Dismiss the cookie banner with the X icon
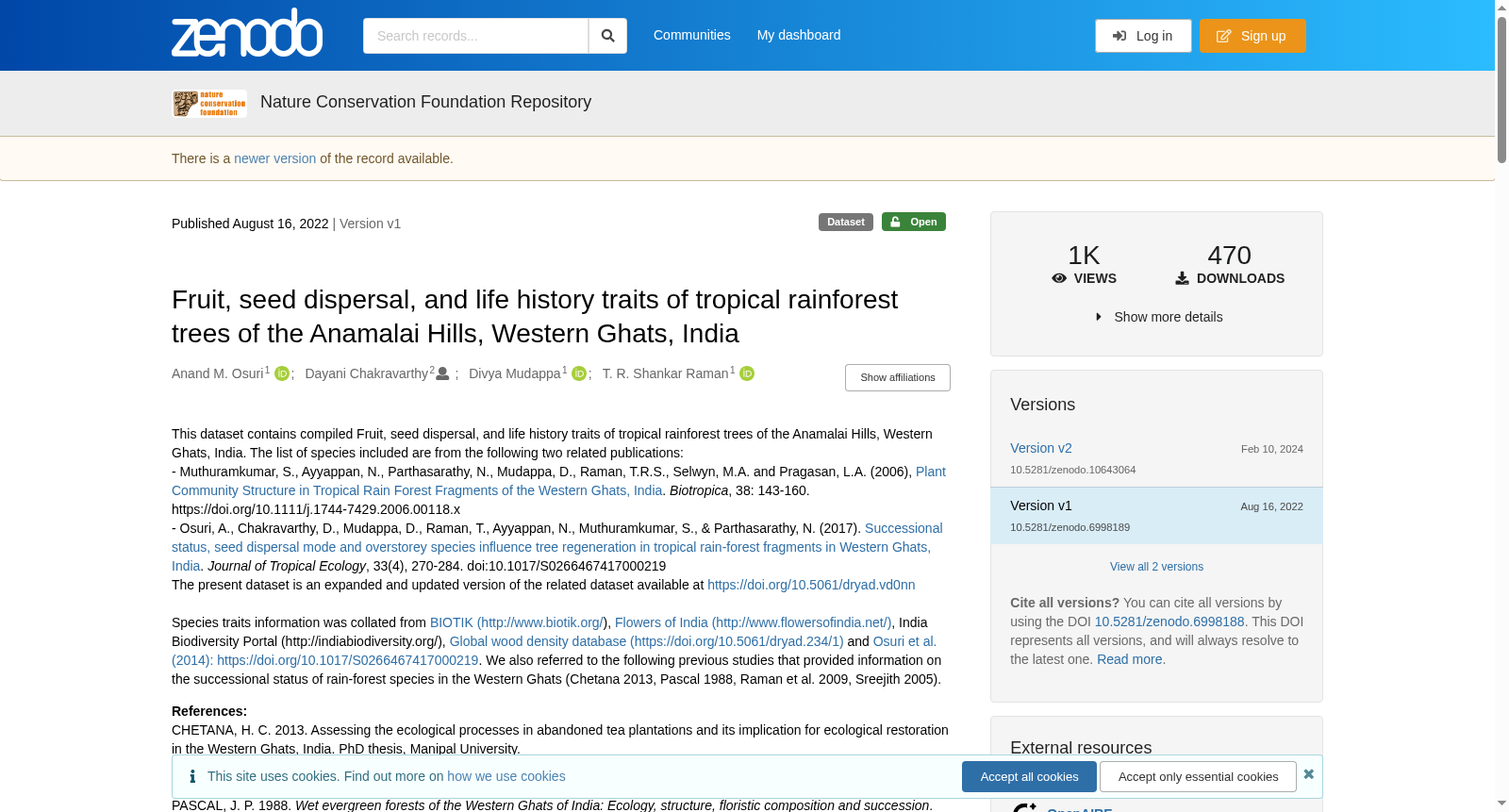 [x=1308, y=774]
